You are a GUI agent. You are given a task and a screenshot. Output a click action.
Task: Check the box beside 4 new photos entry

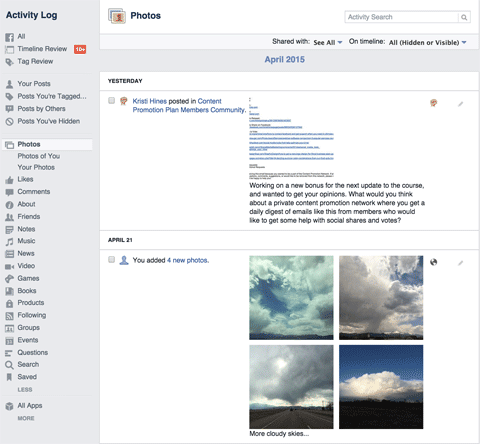(x=111, y=260)
